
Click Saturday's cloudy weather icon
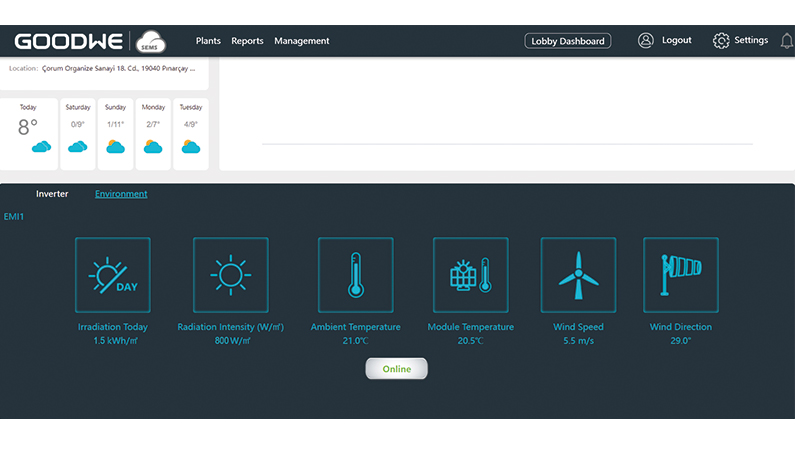coord(78,147)
